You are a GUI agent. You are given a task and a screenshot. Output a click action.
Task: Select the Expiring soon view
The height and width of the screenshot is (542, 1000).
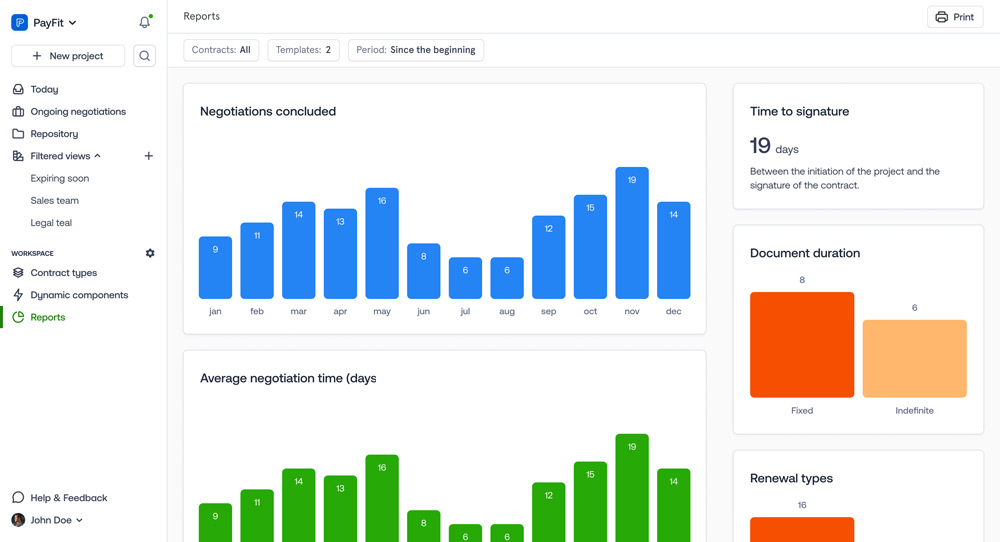[60, 178]
